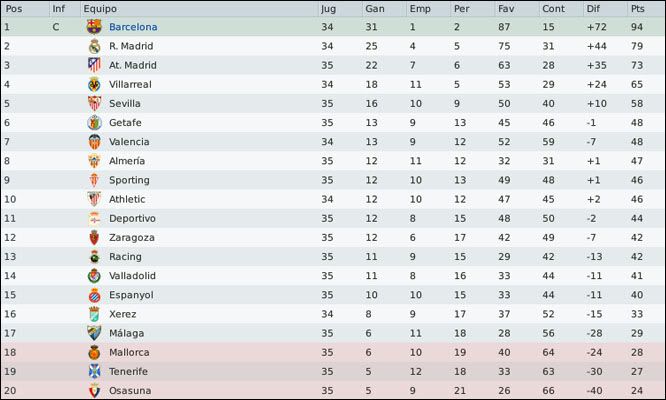The height and width of the screenshot is (400, 666).
Task: Open the Barcelona team link
Action: click(133, 27)
